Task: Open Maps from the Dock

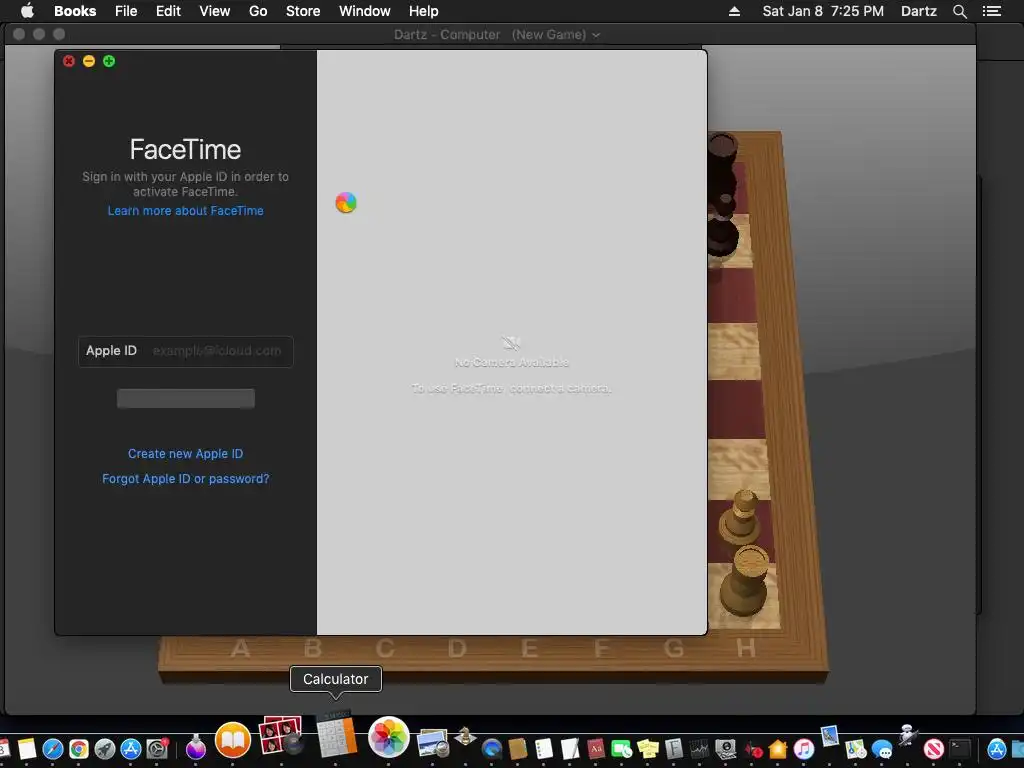Action: [856, 748]
